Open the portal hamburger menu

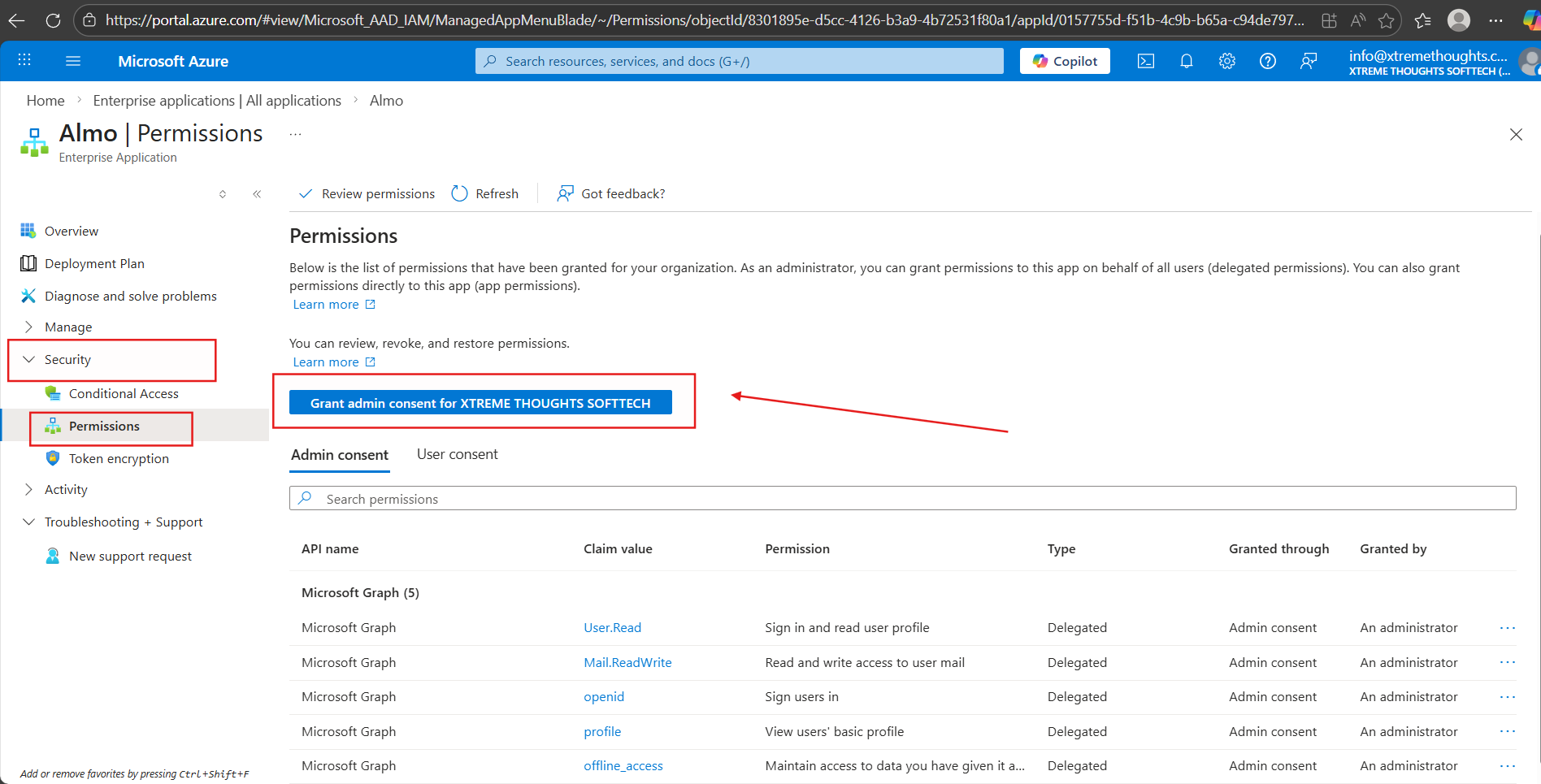(x=73, y=60)
